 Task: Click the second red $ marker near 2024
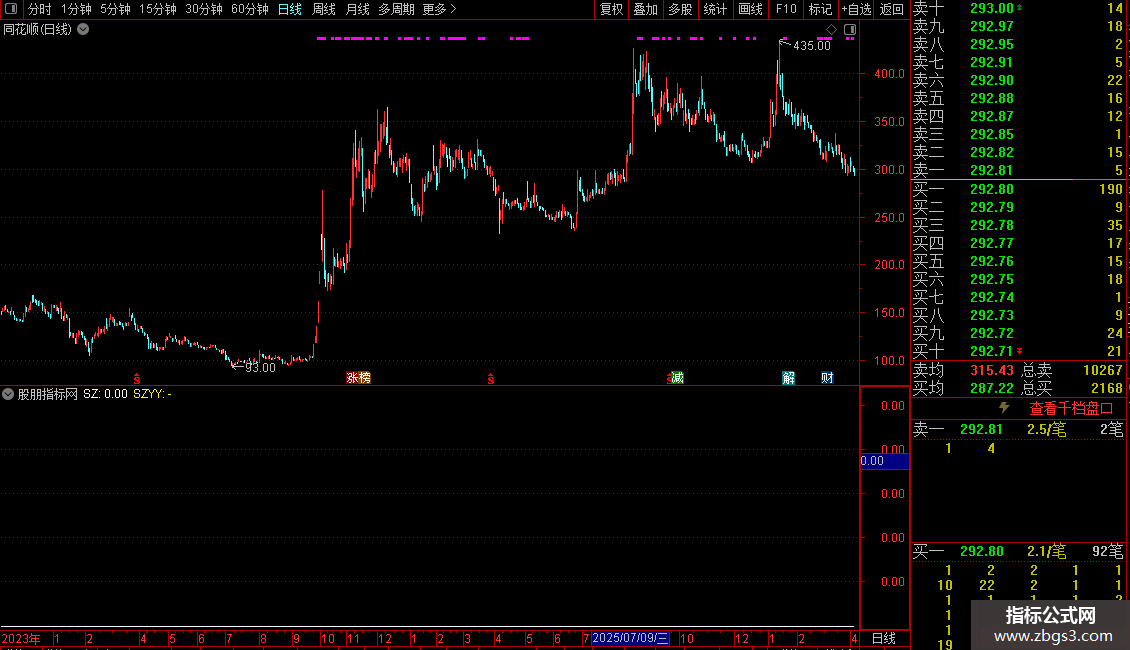tap(491, 379)
